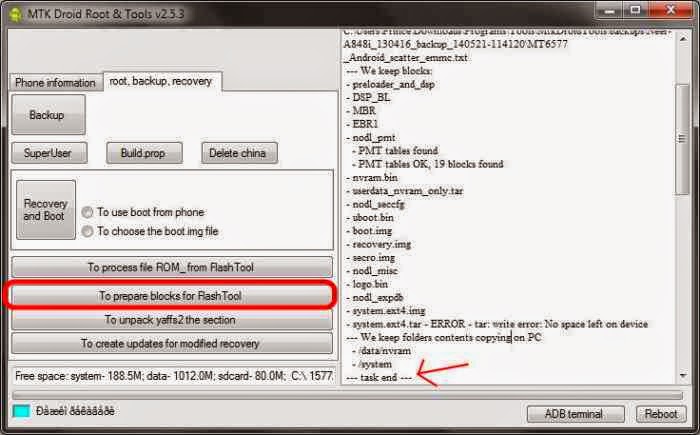The width and height of the screenshot is (700, 435).
Task: Click the cyan status color indicator
Action: (x=21, y=411)
